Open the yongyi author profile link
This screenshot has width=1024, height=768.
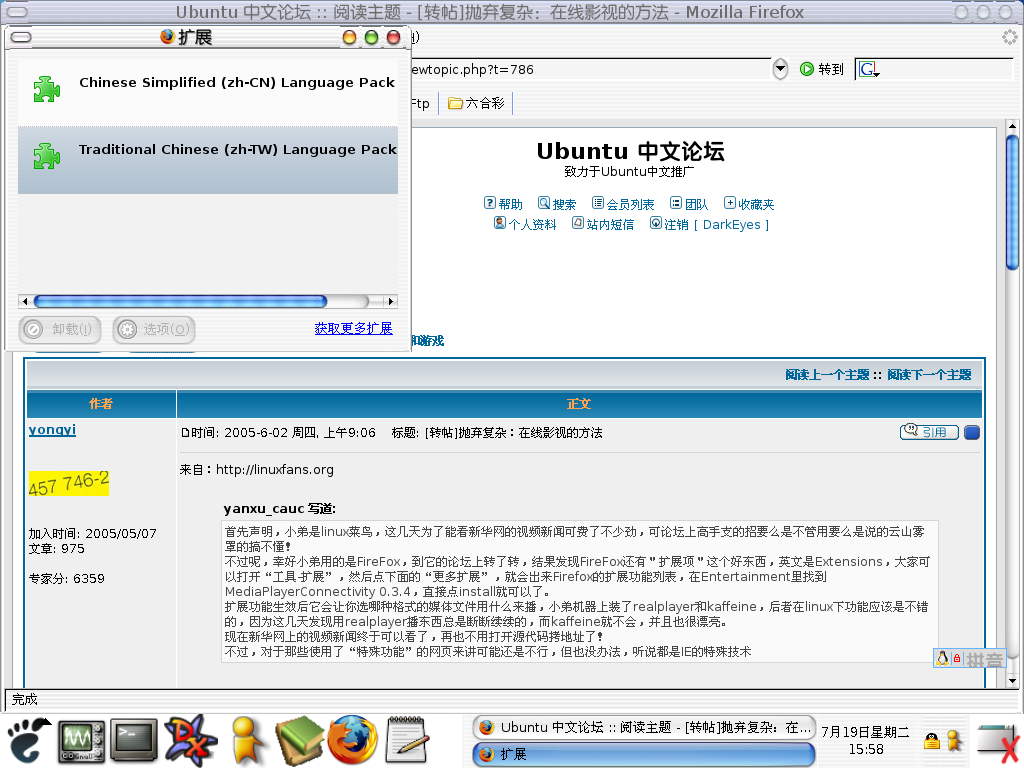point(52,430)
